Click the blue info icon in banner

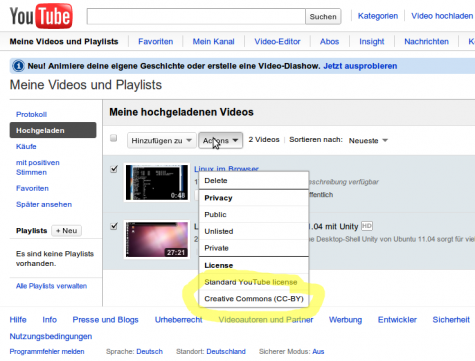coord(18,66)
